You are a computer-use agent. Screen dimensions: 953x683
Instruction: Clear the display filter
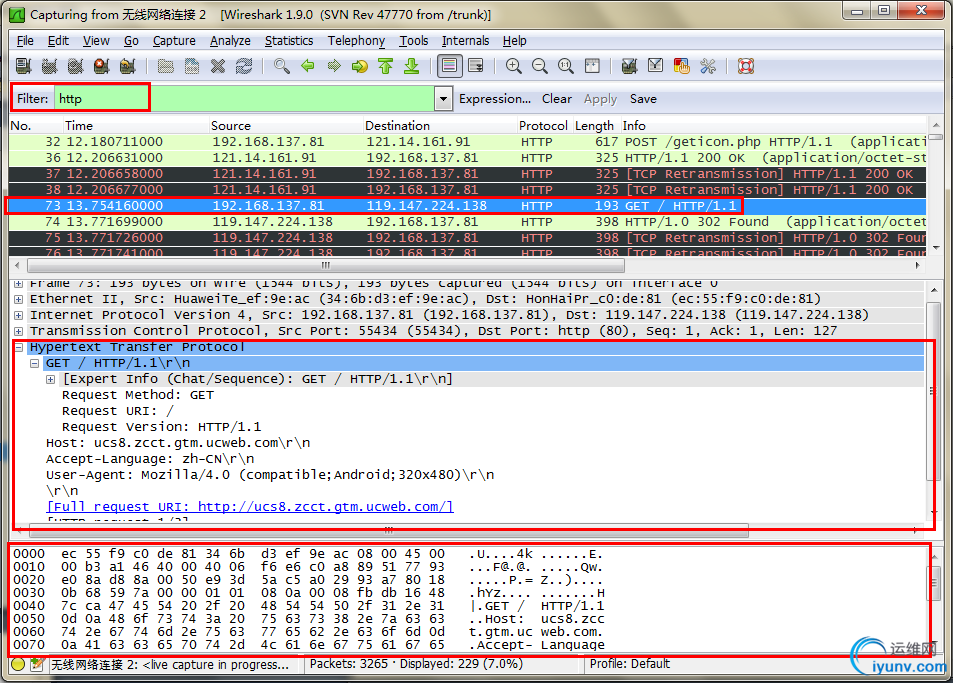pos(557,98)
